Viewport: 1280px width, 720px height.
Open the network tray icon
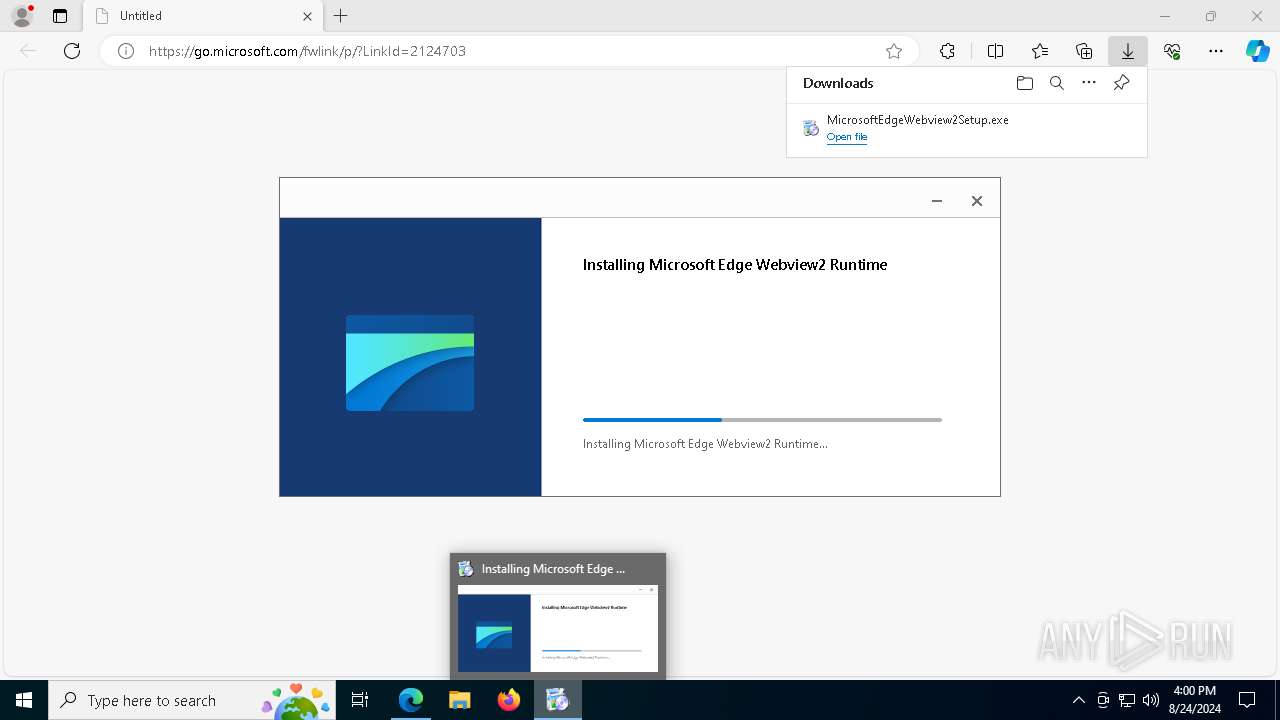1127,700
